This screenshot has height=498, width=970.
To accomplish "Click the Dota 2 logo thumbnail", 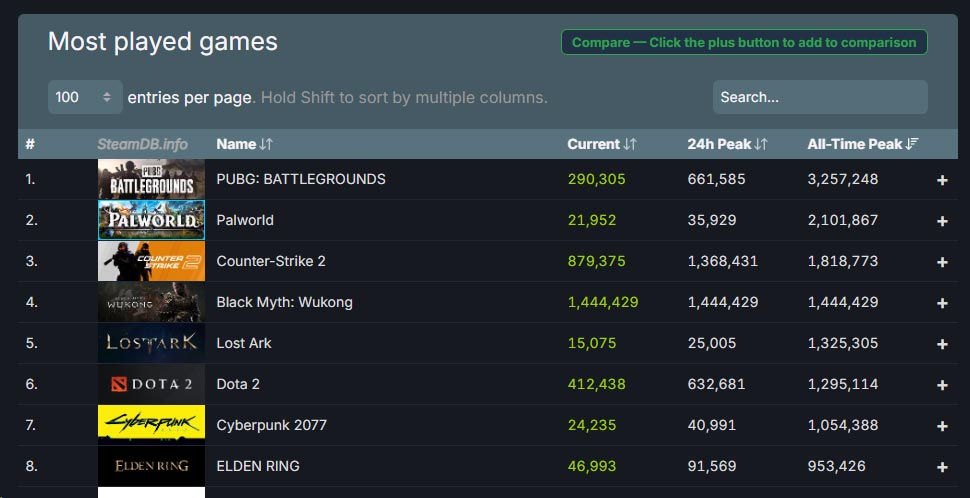I will click(151, 384).
